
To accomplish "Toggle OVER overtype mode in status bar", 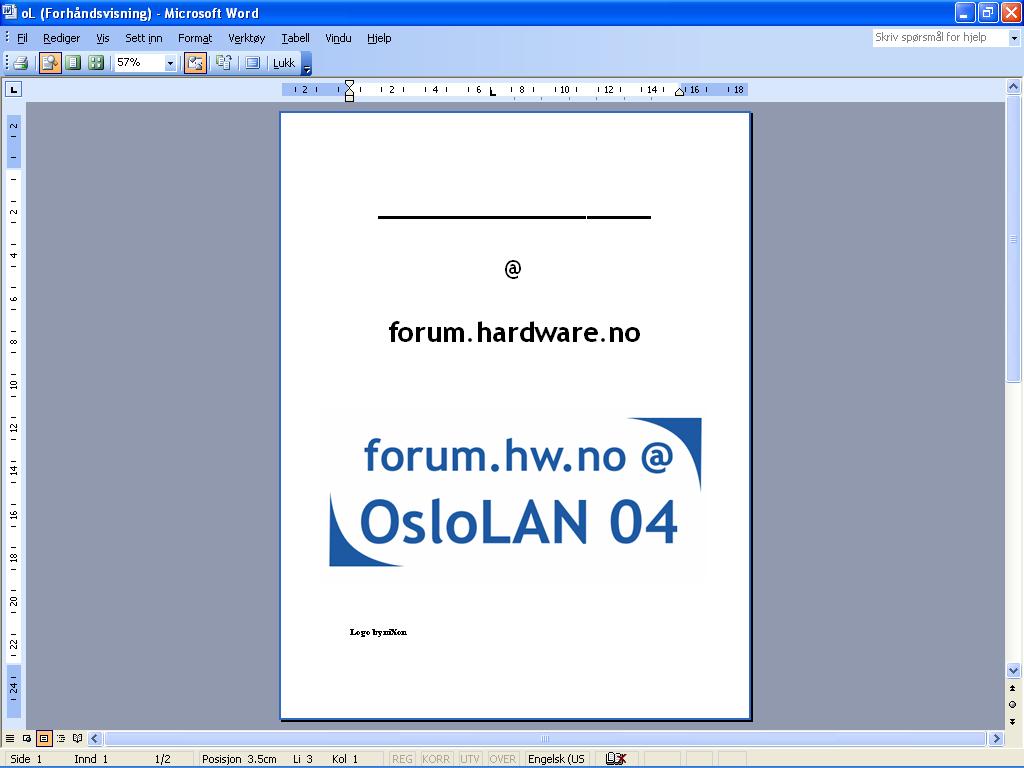I will click(502, 759).
